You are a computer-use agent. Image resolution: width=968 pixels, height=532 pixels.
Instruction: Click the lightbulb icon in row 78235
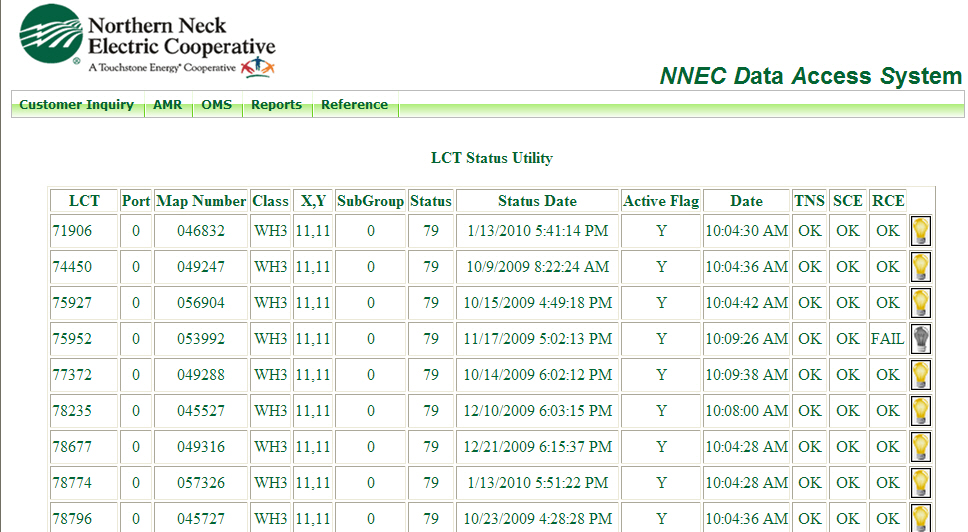coord(920,411)
